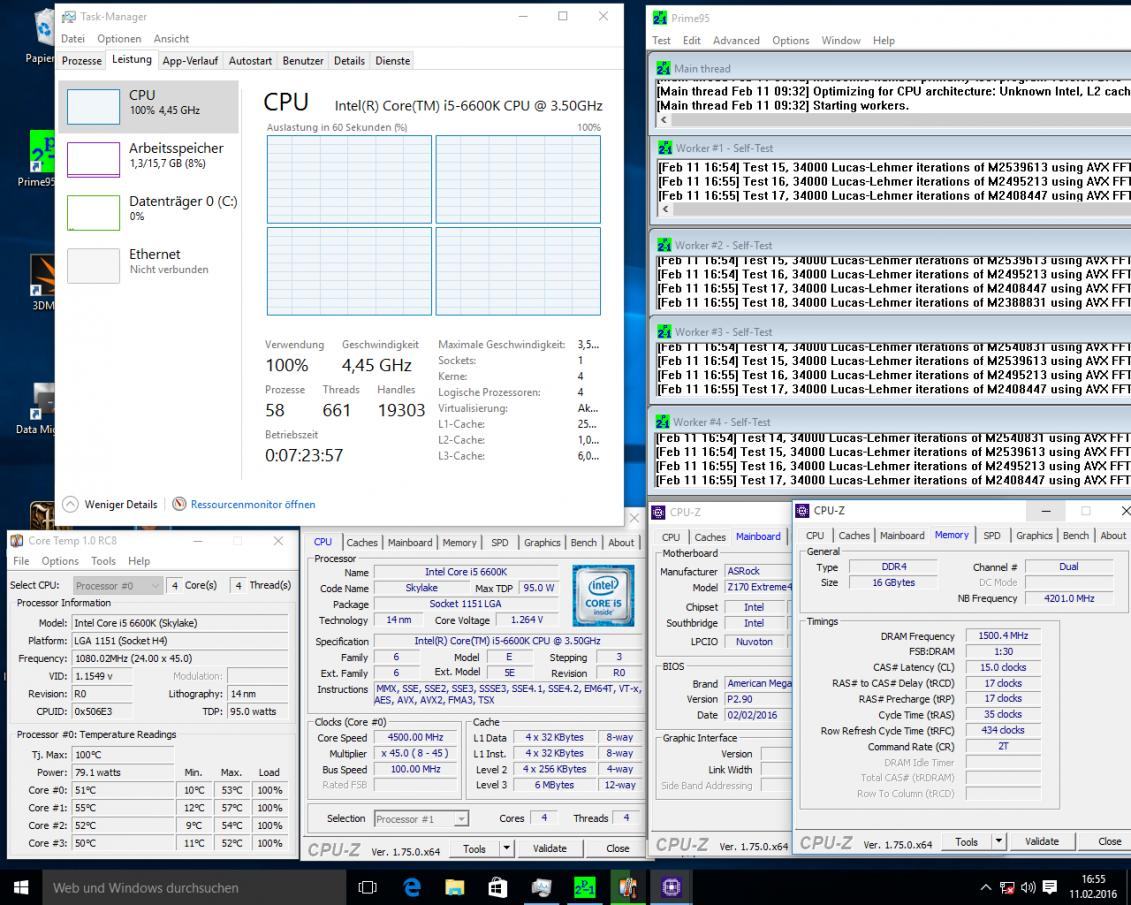Image resolution: width=1131 pixels, height=905 pixels.
Task: Open Leistung tab in Task Manager
Action: [132, 60]
